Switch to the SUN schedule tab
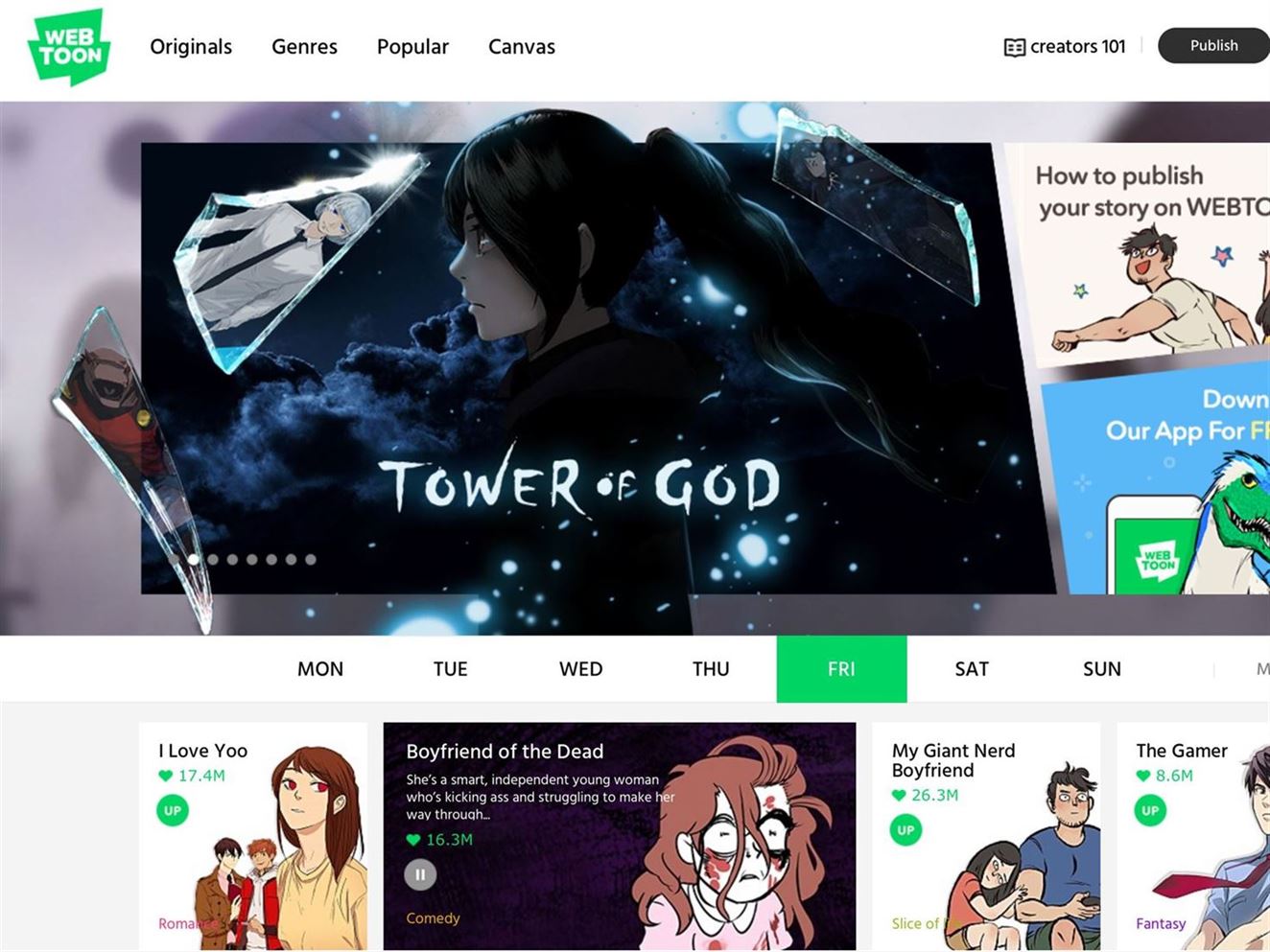The width and height of the screenshot is (1270, 952). [1102, 669]
